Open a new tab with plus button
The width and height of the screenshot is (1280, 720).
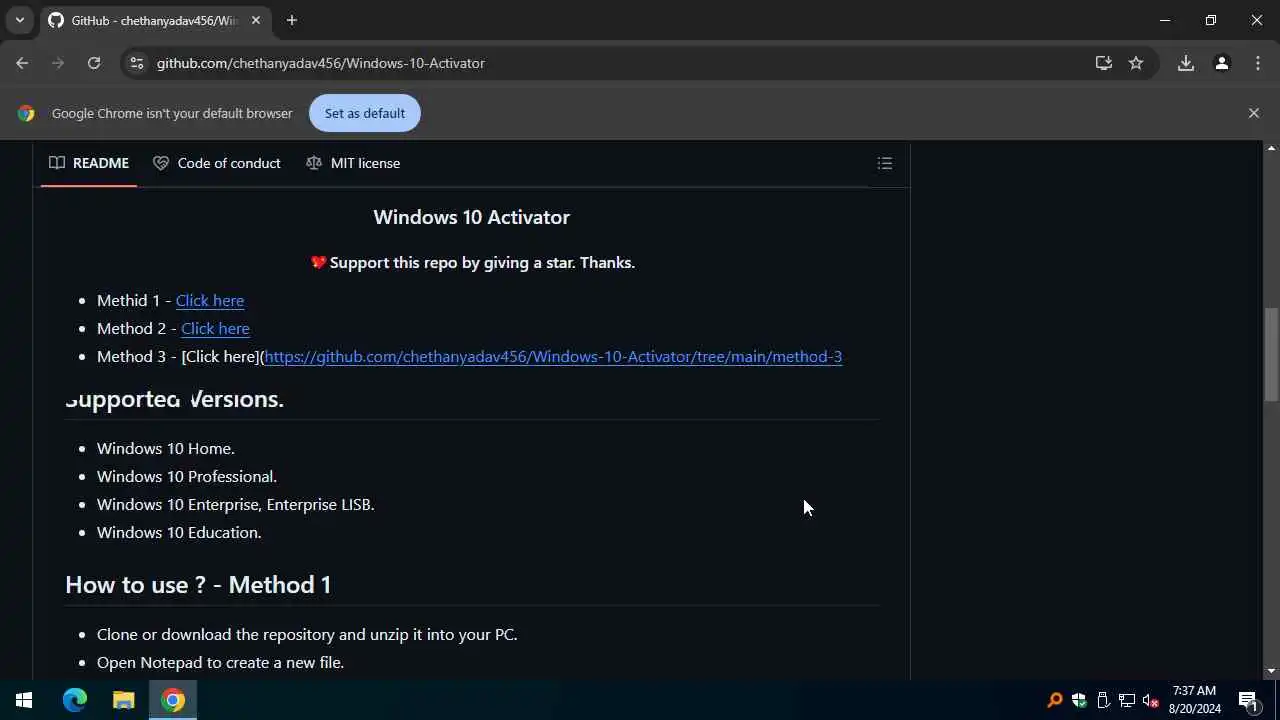(292, 20)
